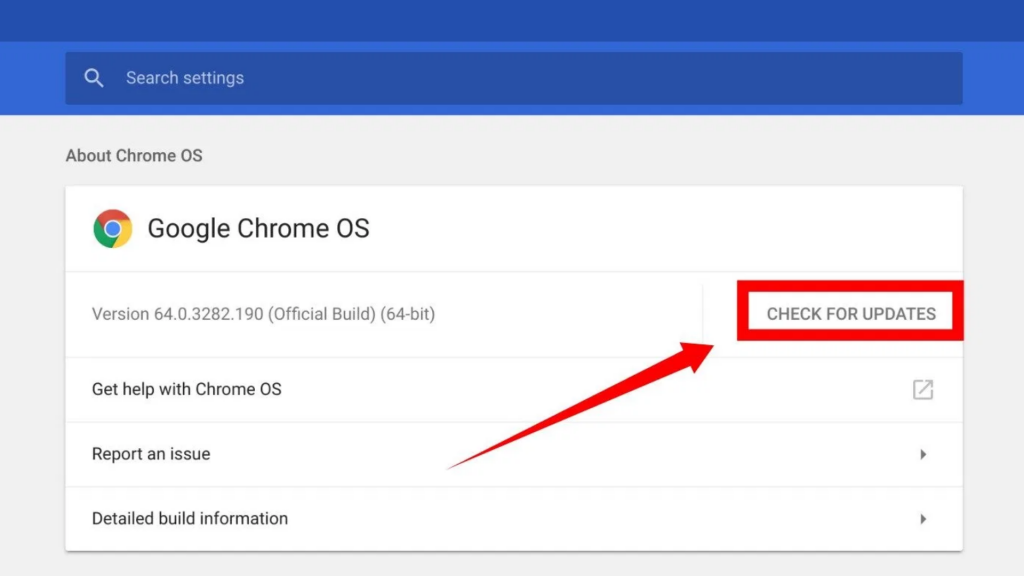Click the Check for Updates button
The width and height of the screenshot is (1024, 576).
click(x=850, y=313)
